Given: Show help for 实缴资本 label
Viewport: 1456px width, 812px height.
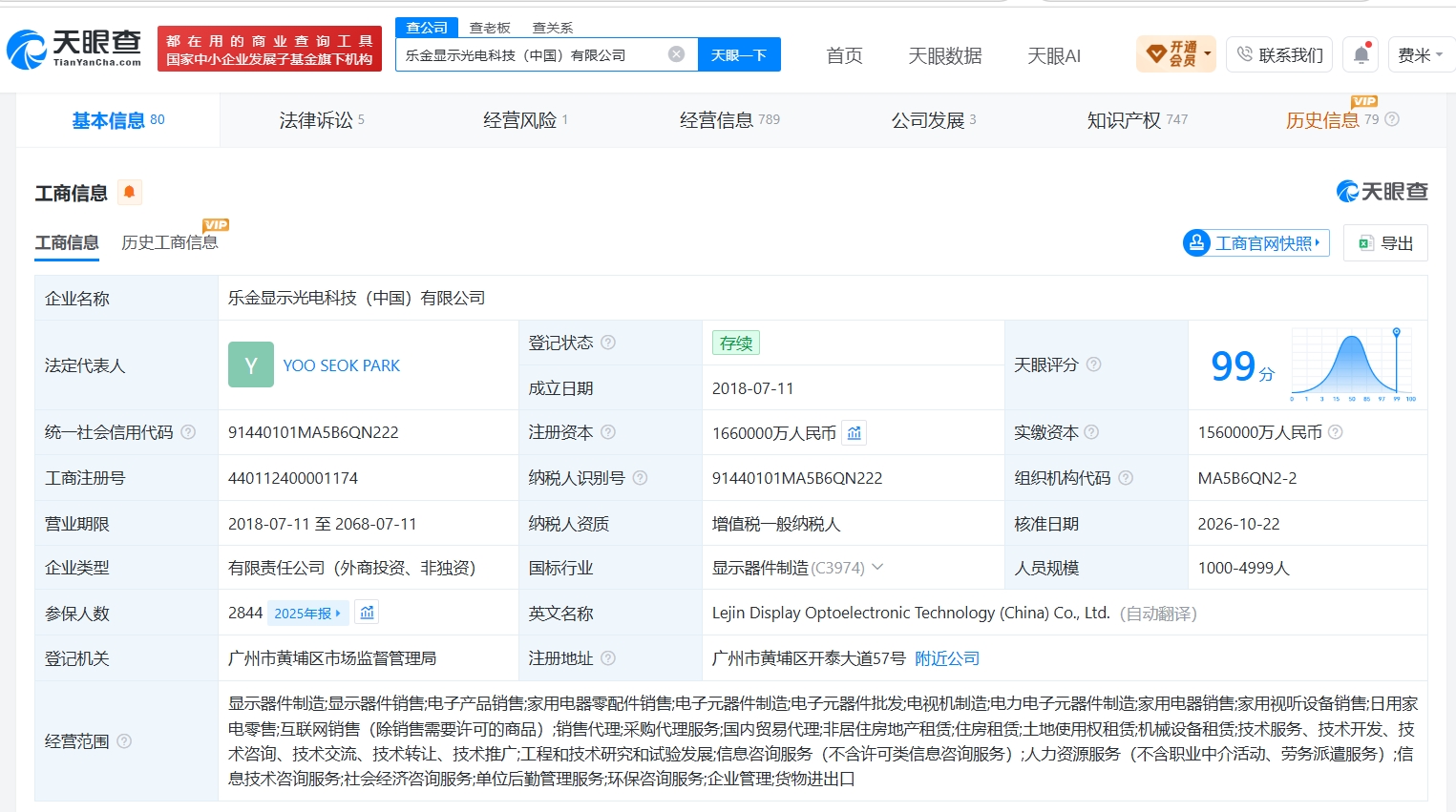Looking at the screenshot, I should [x=1091, y=432].
